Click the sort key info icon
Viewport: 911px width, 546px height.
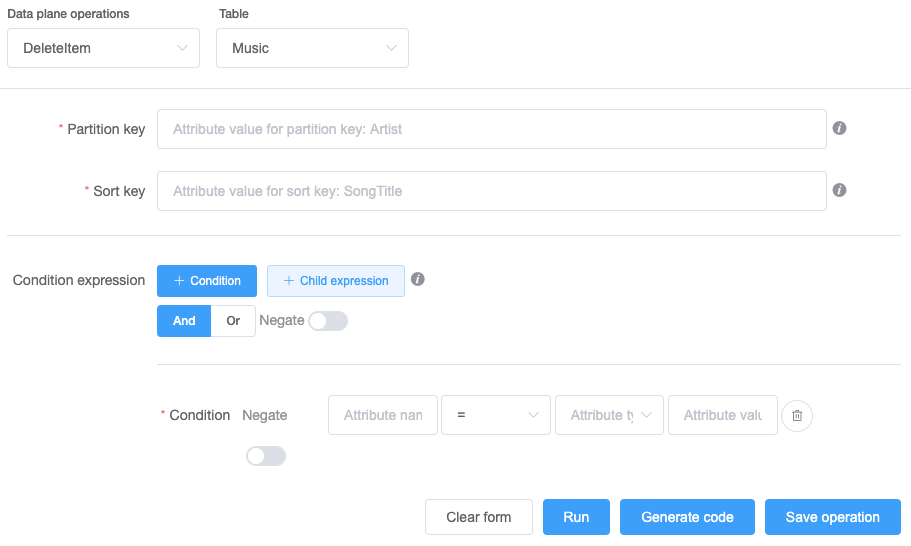[x=840, y=190]
